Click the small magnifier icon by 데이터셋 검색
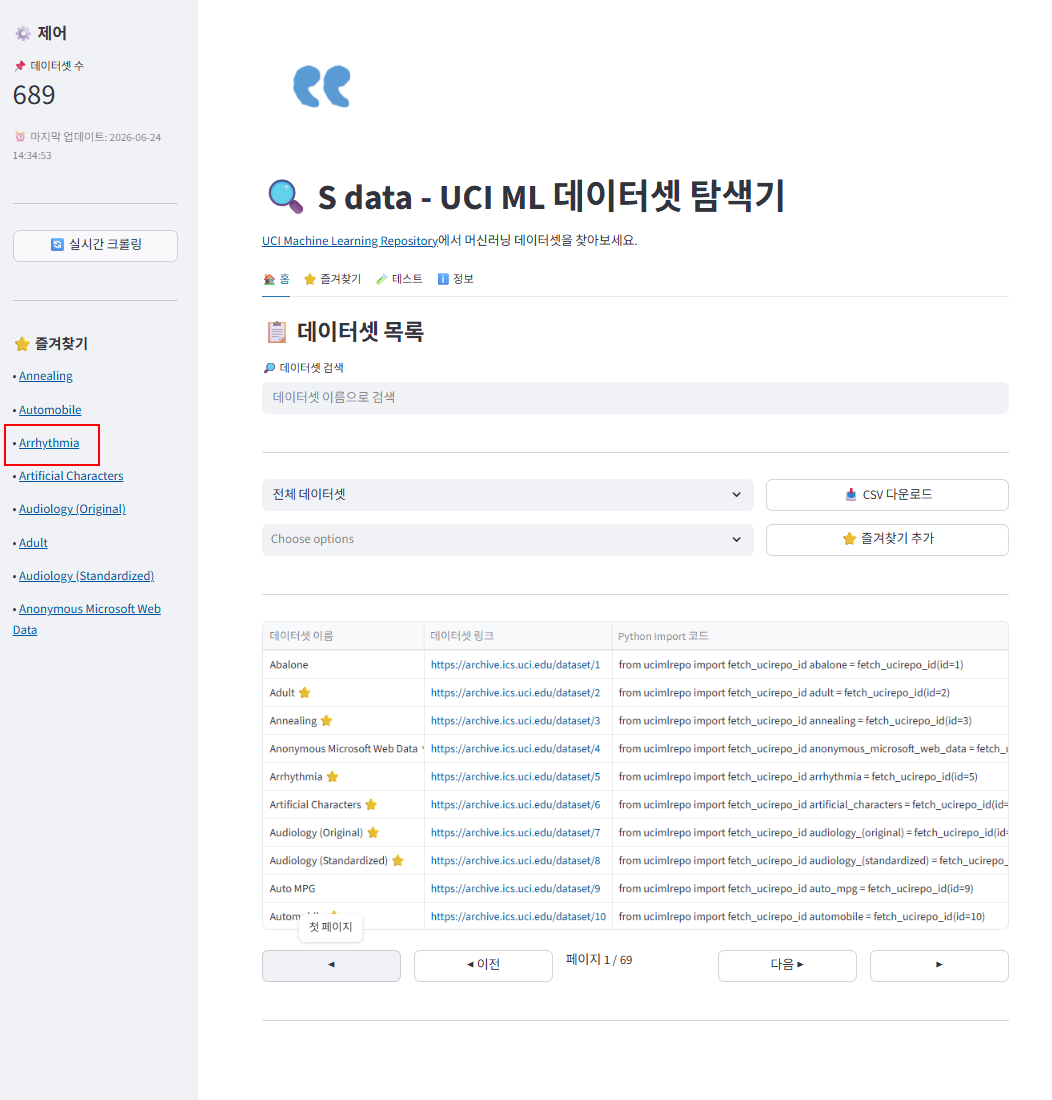1052x1100 pixels. point(269,368)
